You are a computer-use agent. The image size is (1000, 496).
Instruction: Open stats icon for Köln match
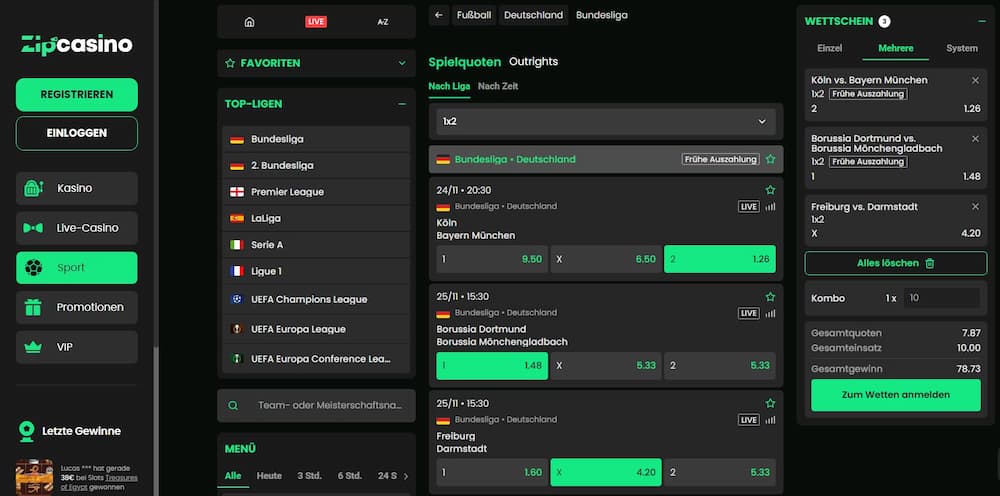[770, 207]
